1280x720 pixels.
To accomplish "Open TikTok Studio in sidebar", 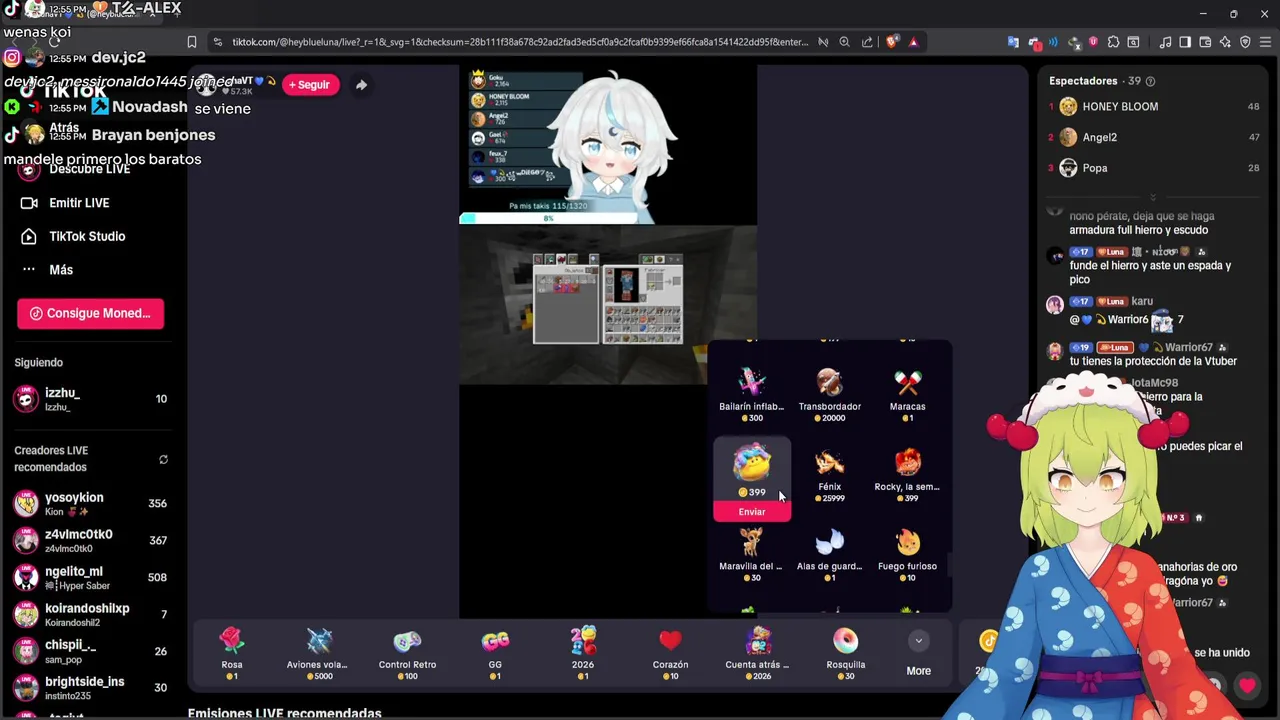I will click(x=87, y=237).
